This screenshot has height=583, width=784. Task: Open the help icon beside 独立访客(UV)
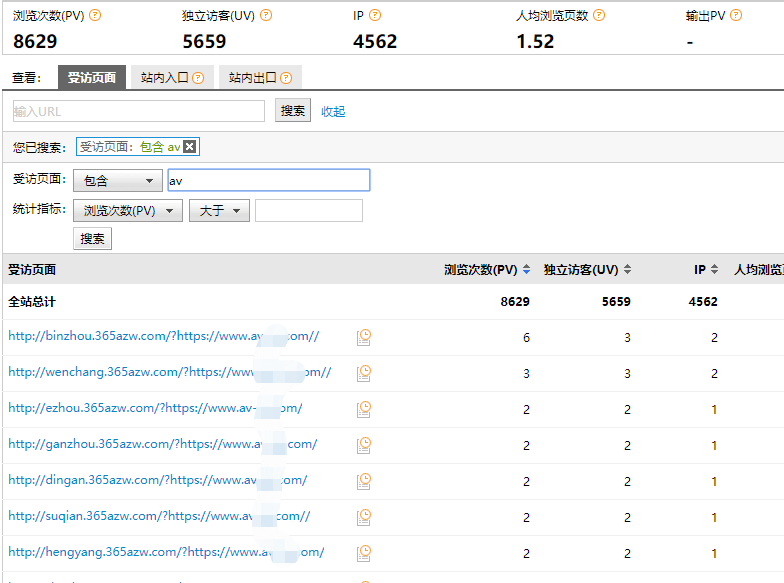(x=266, y=16)
